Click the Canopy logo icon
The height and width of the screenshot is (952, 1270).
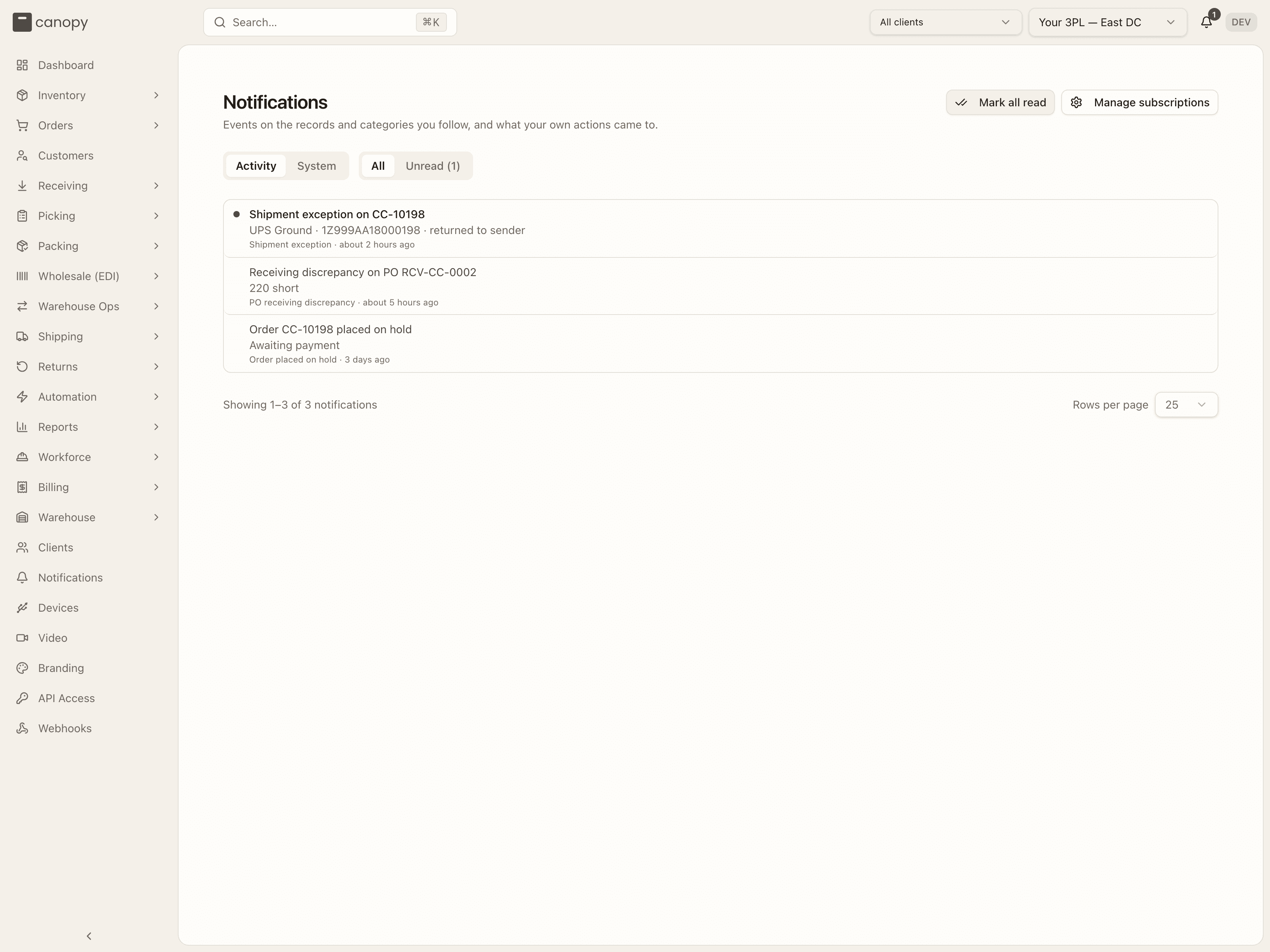point(22,22)
